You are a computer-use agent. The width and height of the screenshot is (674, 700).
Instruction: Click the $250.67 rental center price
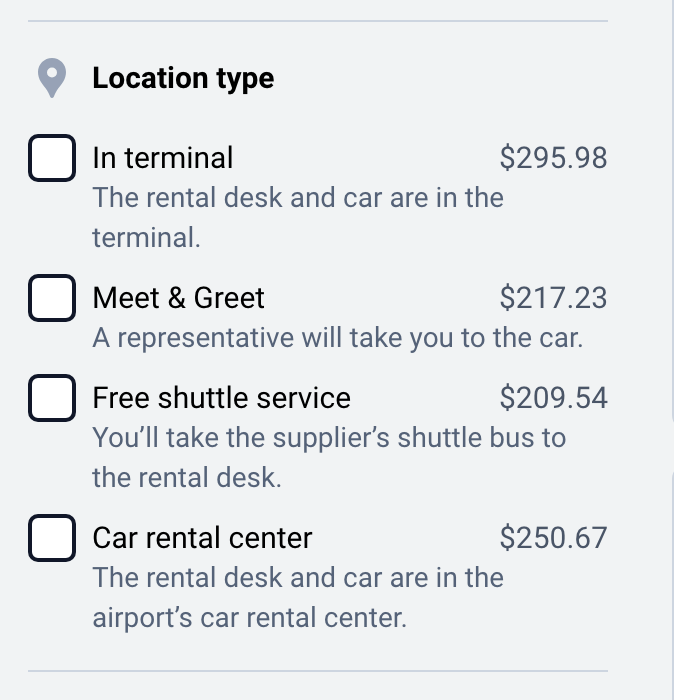click(x=553, y=538)
